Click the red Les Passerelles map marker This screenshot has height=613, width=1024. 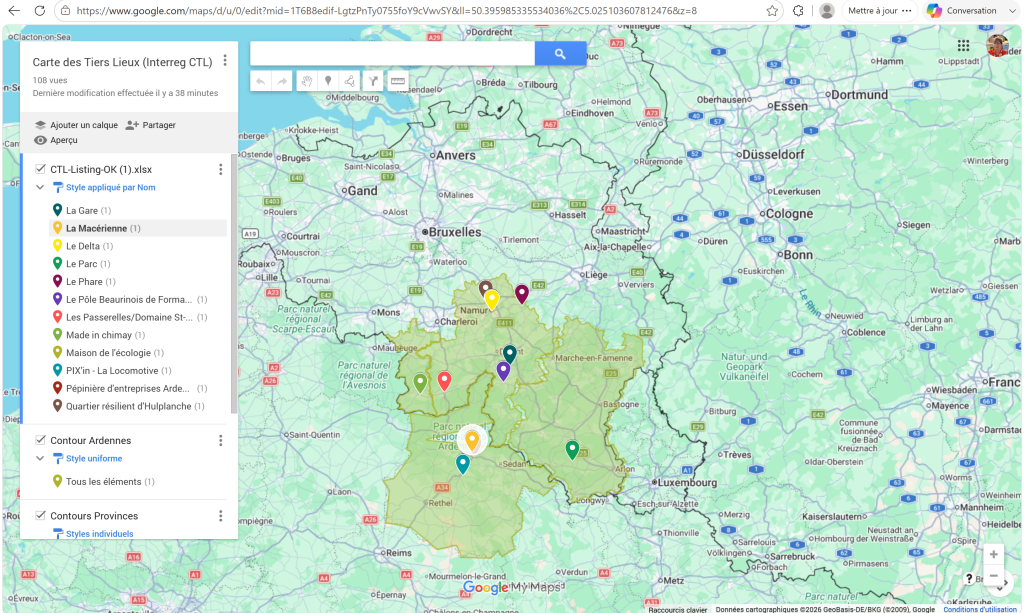tap(444, 381)
